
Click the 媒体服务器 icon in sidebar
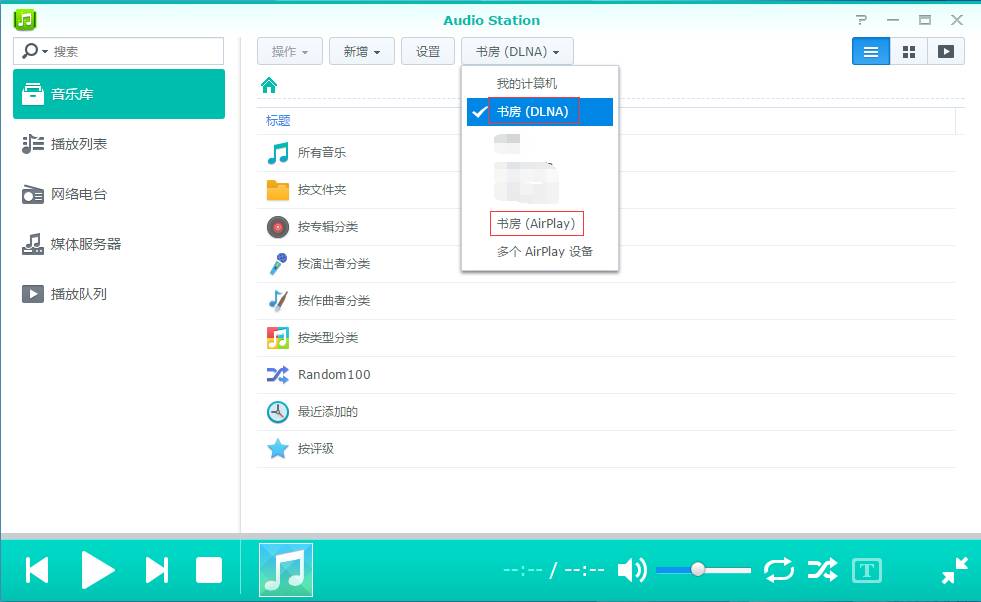(33, 244)
